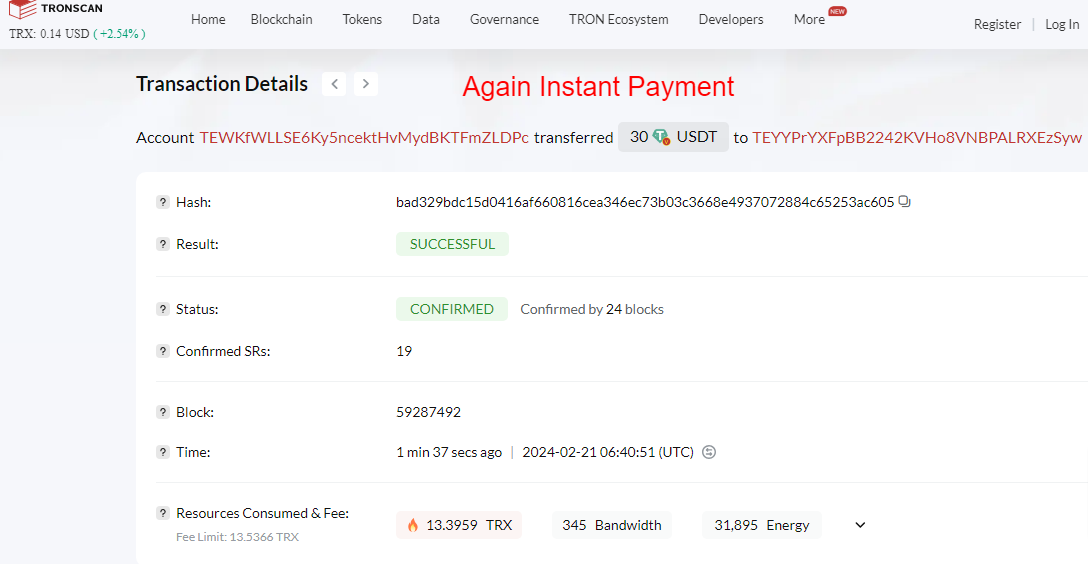Open the Governance dropdown menu
The height and width of the screenshot is (564, 1088).
504,19
